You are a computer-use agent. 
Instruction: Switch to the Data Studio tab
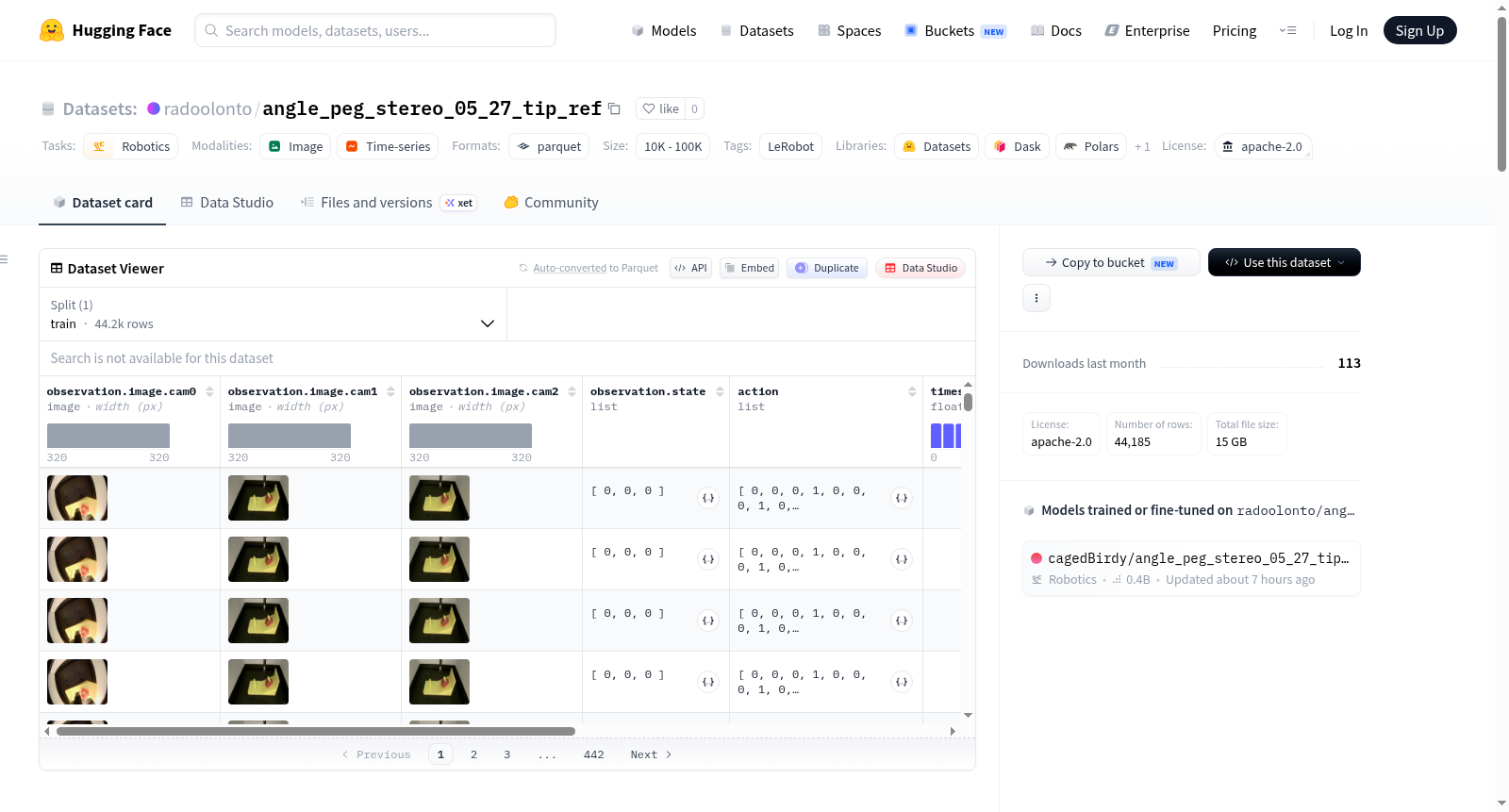point(227,203)
